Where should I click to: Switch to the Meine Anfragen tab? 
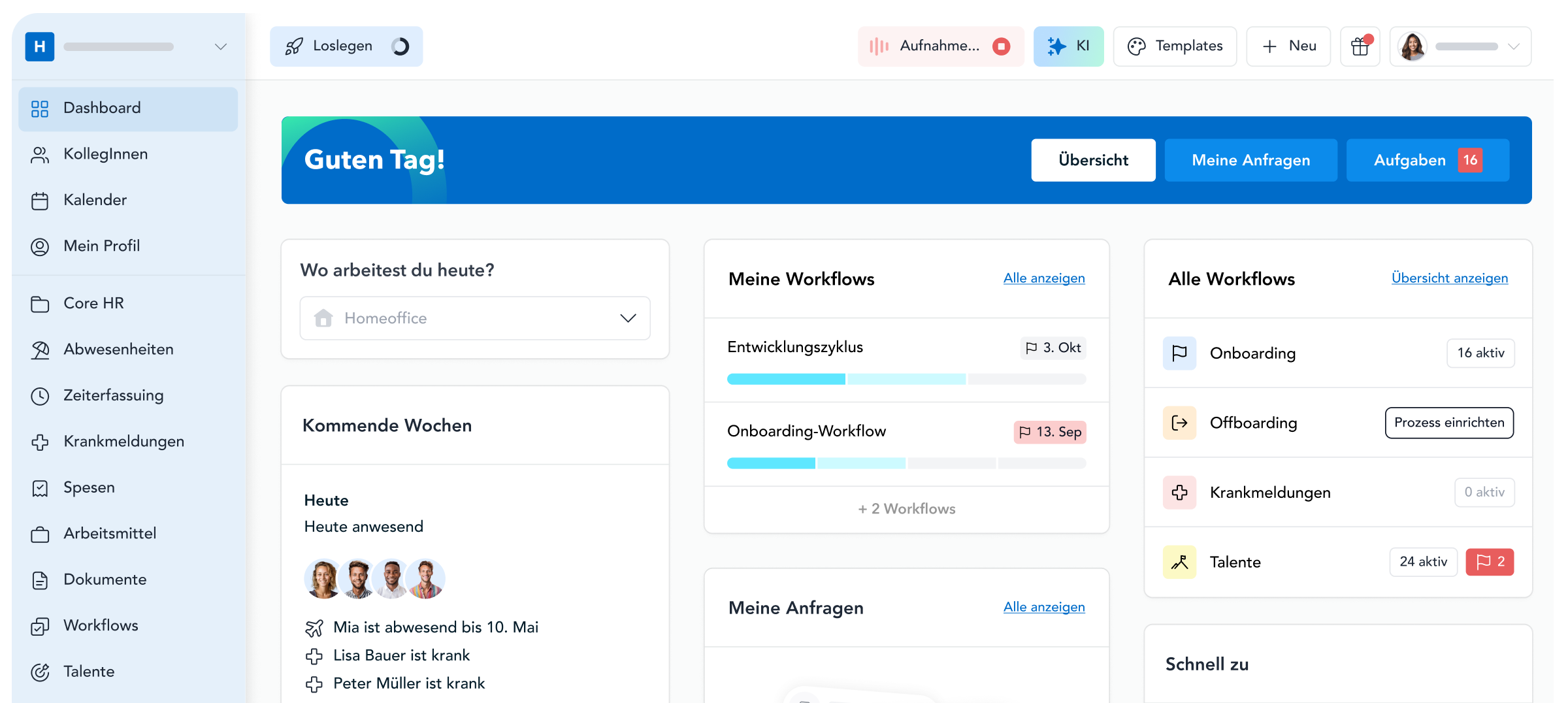click(1250, 160)
